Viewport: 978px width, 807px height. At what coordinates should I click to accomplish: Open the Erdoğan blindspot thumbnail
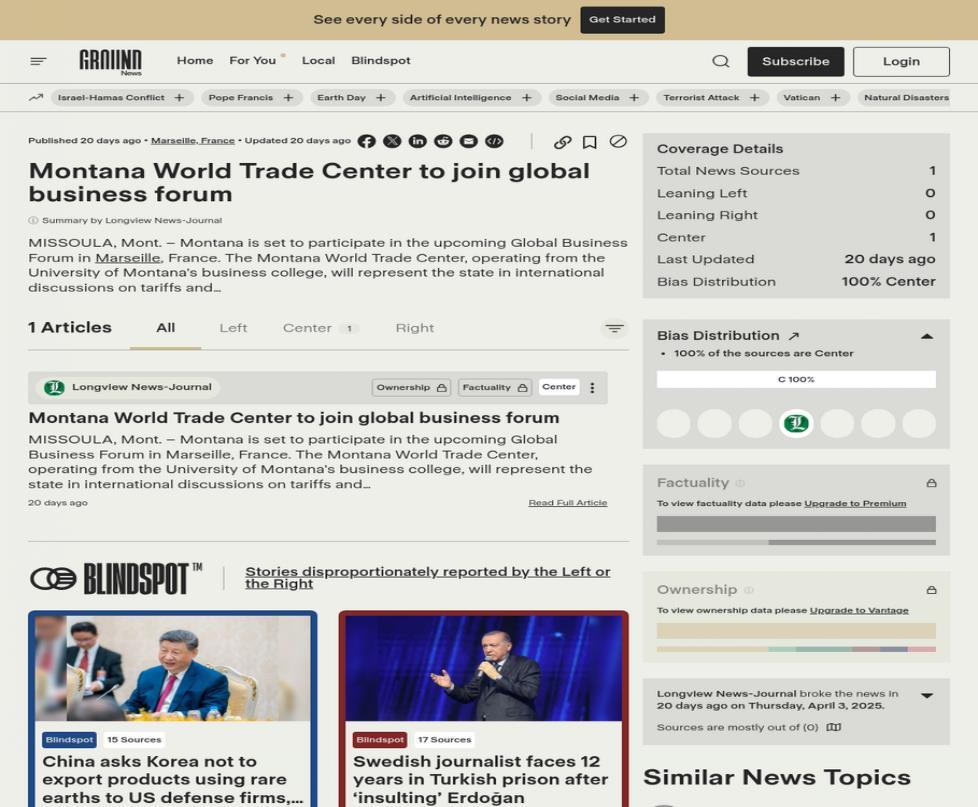click(483, 669)
